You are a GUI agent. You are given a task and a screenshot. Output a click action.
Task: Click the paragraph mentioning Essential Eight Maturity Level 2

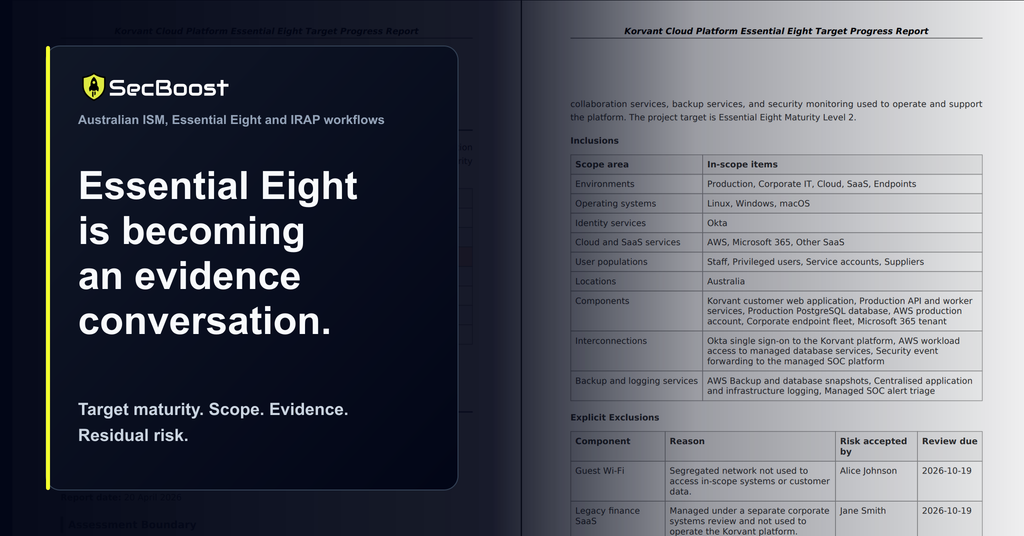776,110
